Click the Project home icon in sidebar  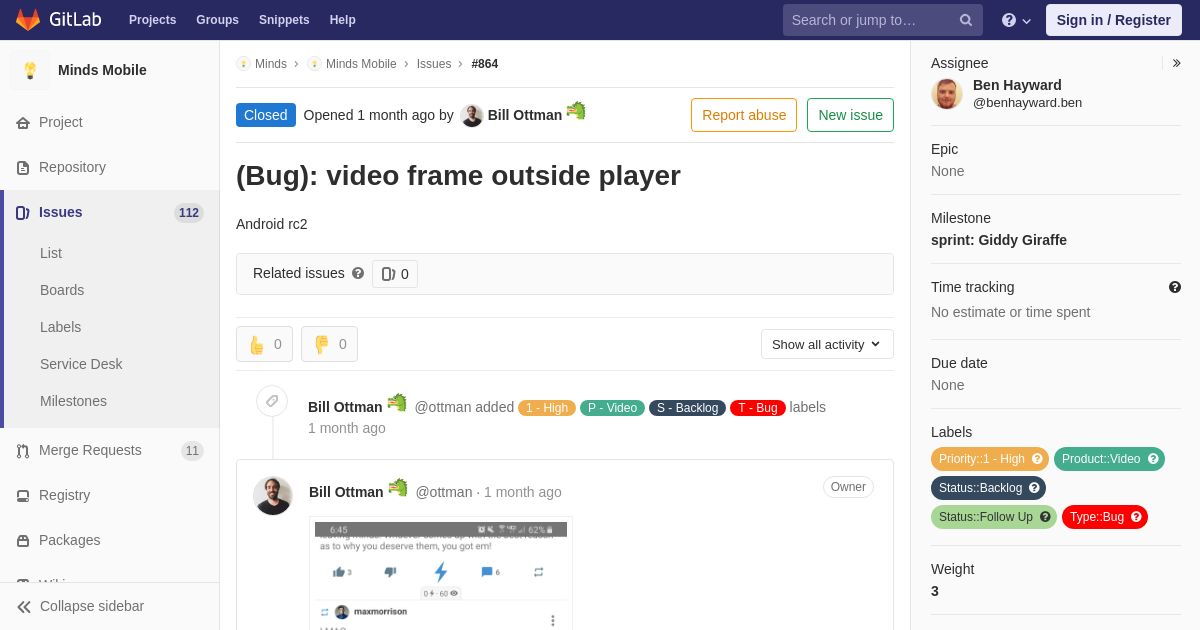23,122
